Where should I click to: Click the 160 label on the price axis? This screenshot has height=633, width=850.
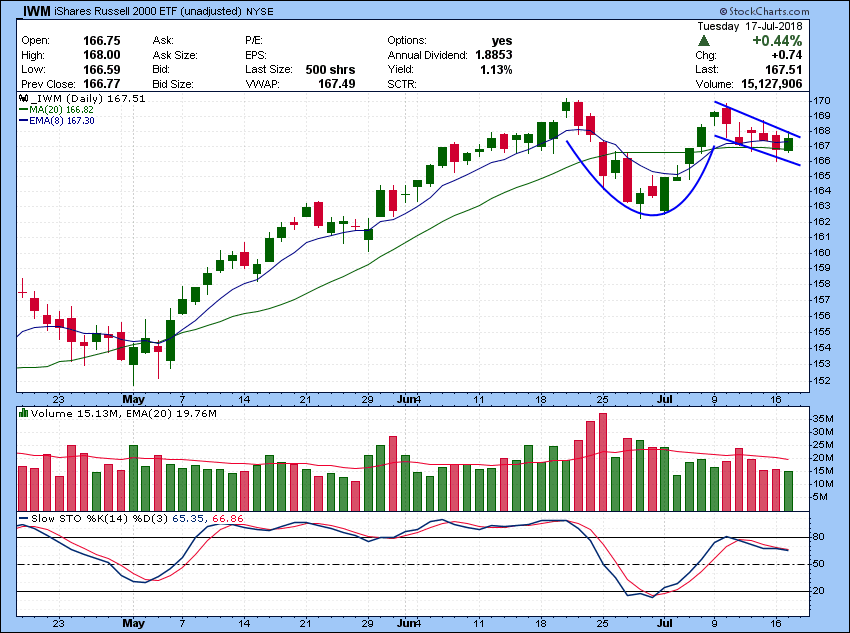pos(822,253)
